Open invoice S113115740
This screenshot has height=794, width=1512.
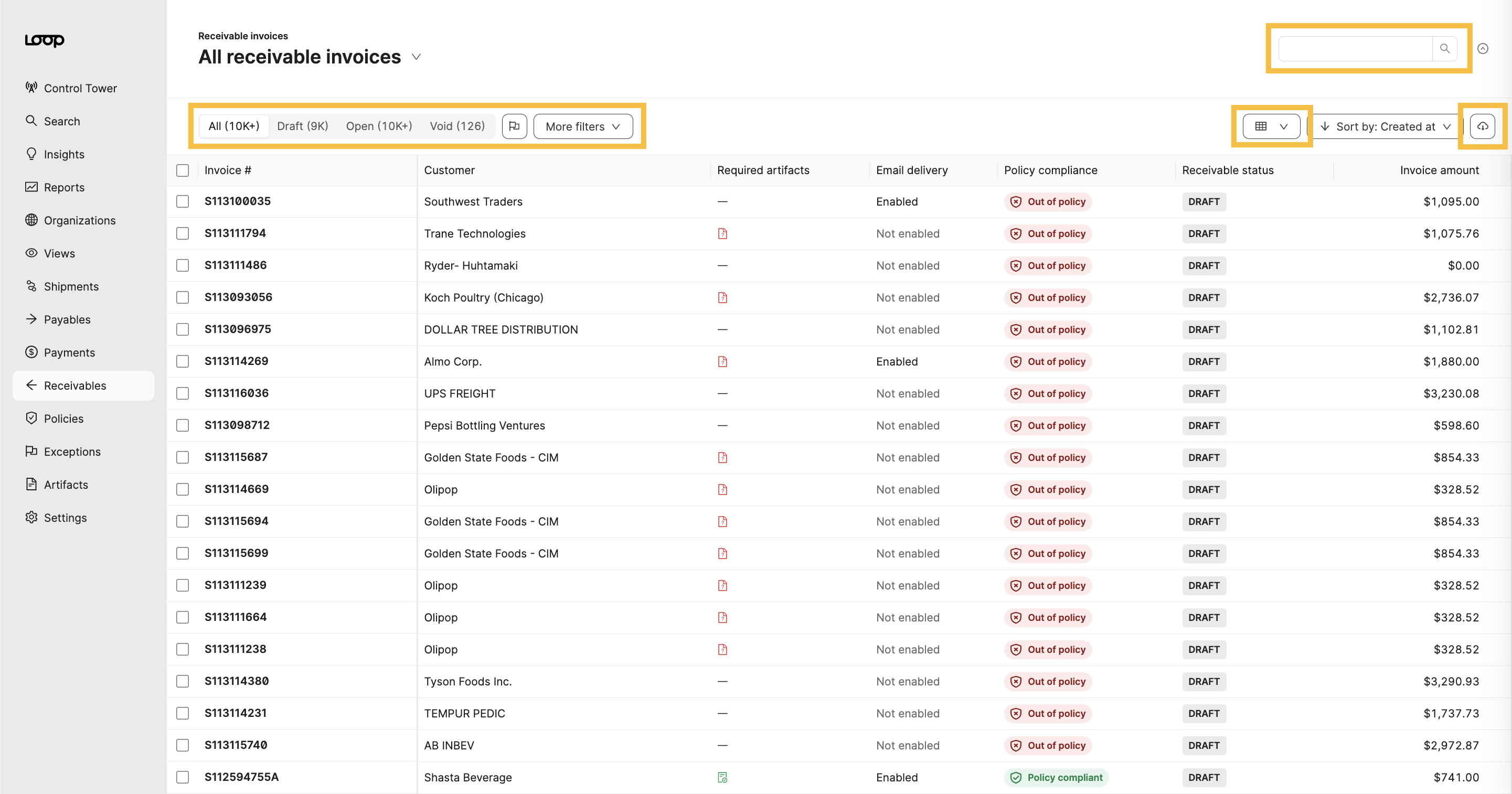[x=236, y=745]
